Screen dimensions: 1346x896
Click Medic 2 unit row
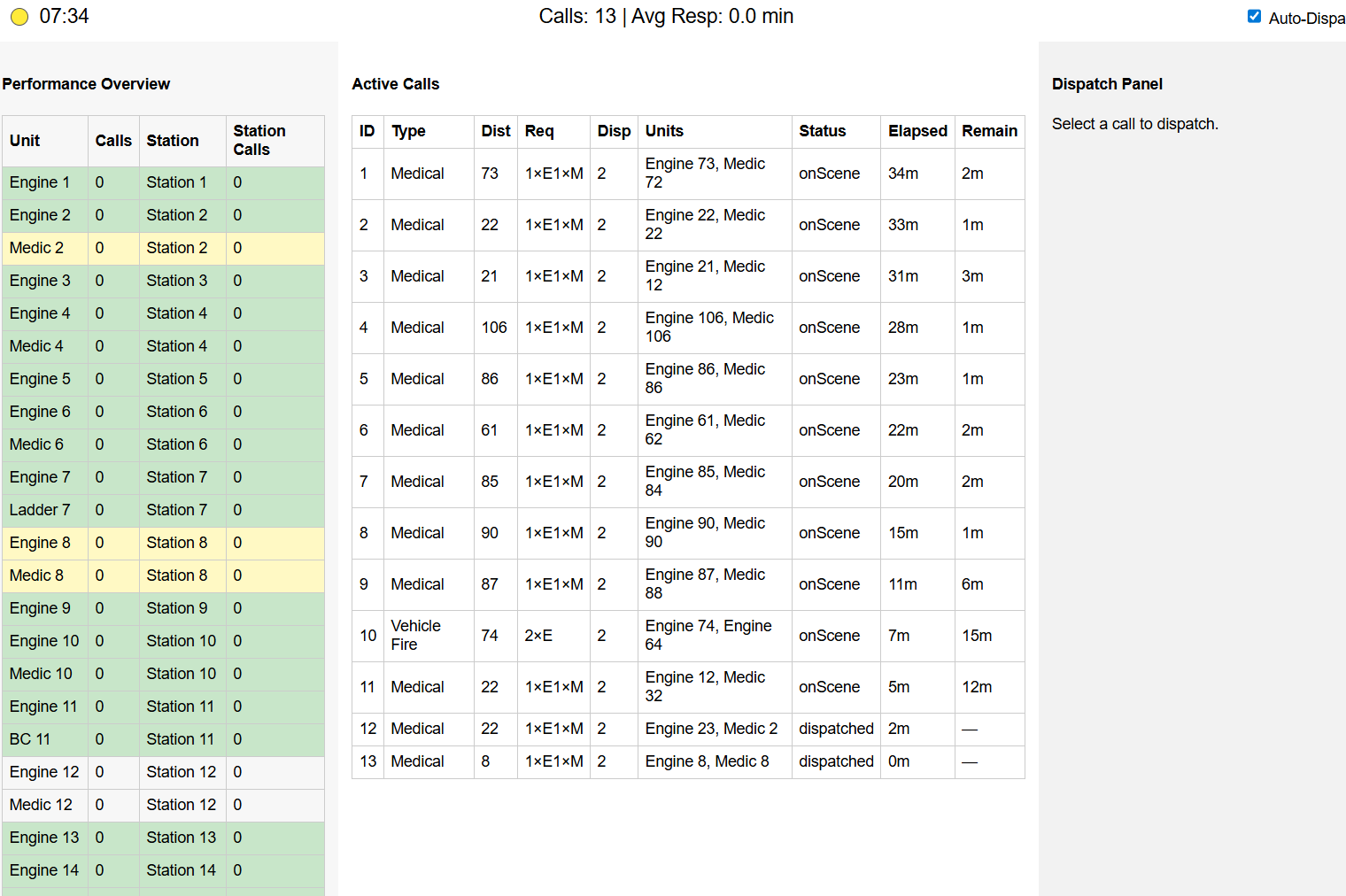(37, 248)
